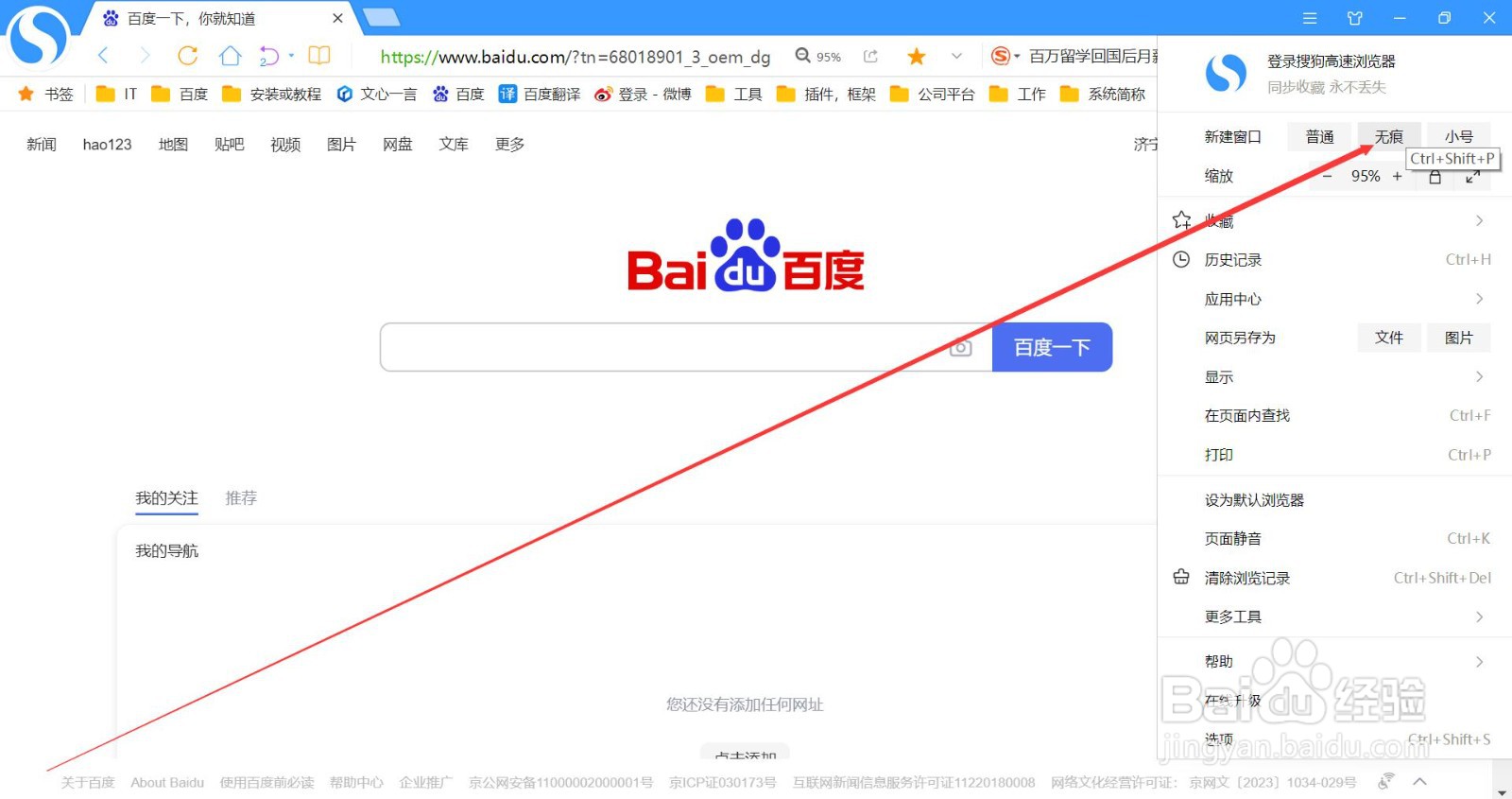Open the 安装或教程 bookmark folder

272,94
